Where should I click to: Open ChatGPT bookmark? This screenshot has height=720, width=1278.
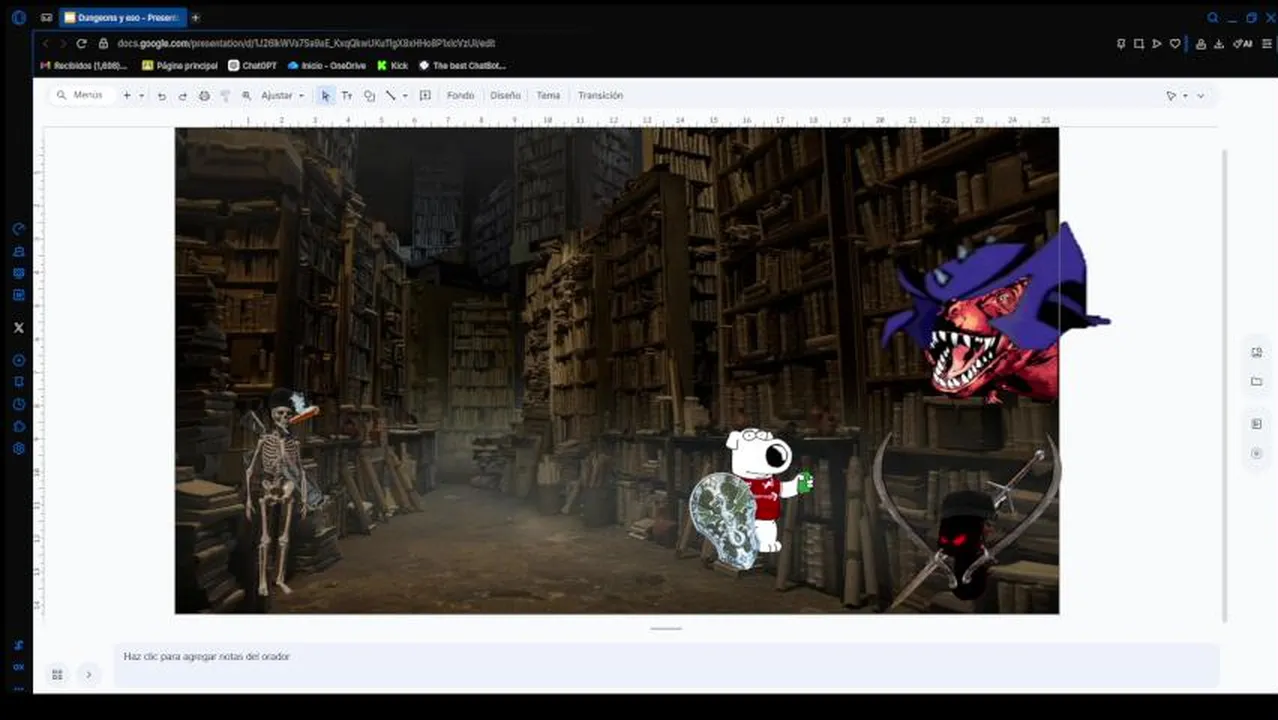[x=253, y=65]
